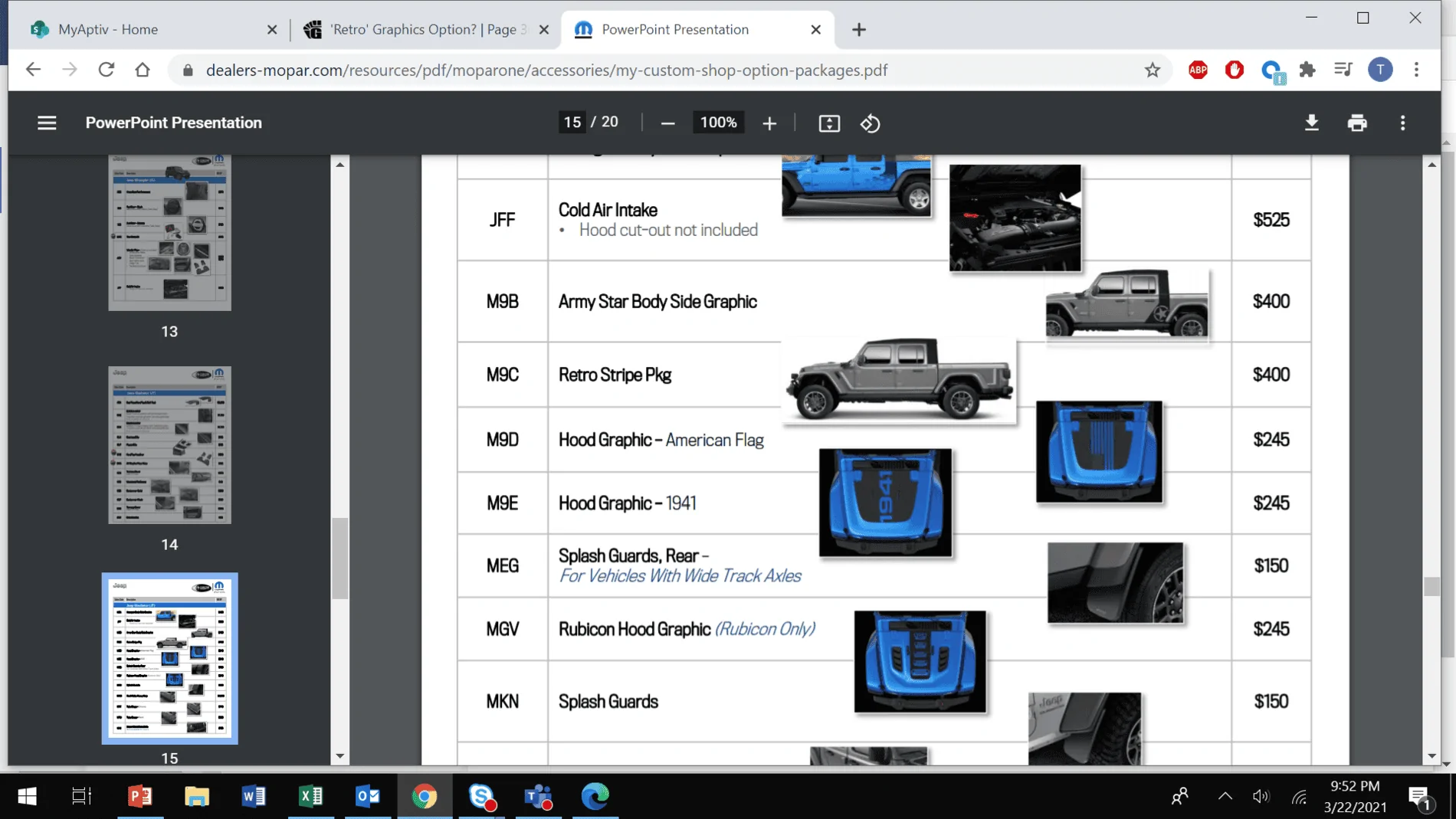Open page 13 thumbnail
The height and width of the screenshot is (819, 1456).
pos(169,232)
